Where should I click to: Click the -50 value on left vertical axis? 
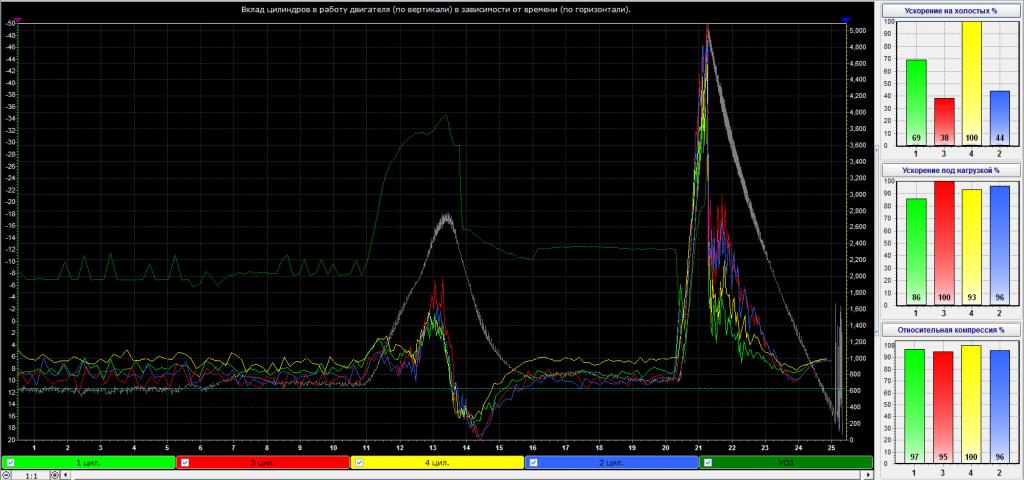click(10, 24)
